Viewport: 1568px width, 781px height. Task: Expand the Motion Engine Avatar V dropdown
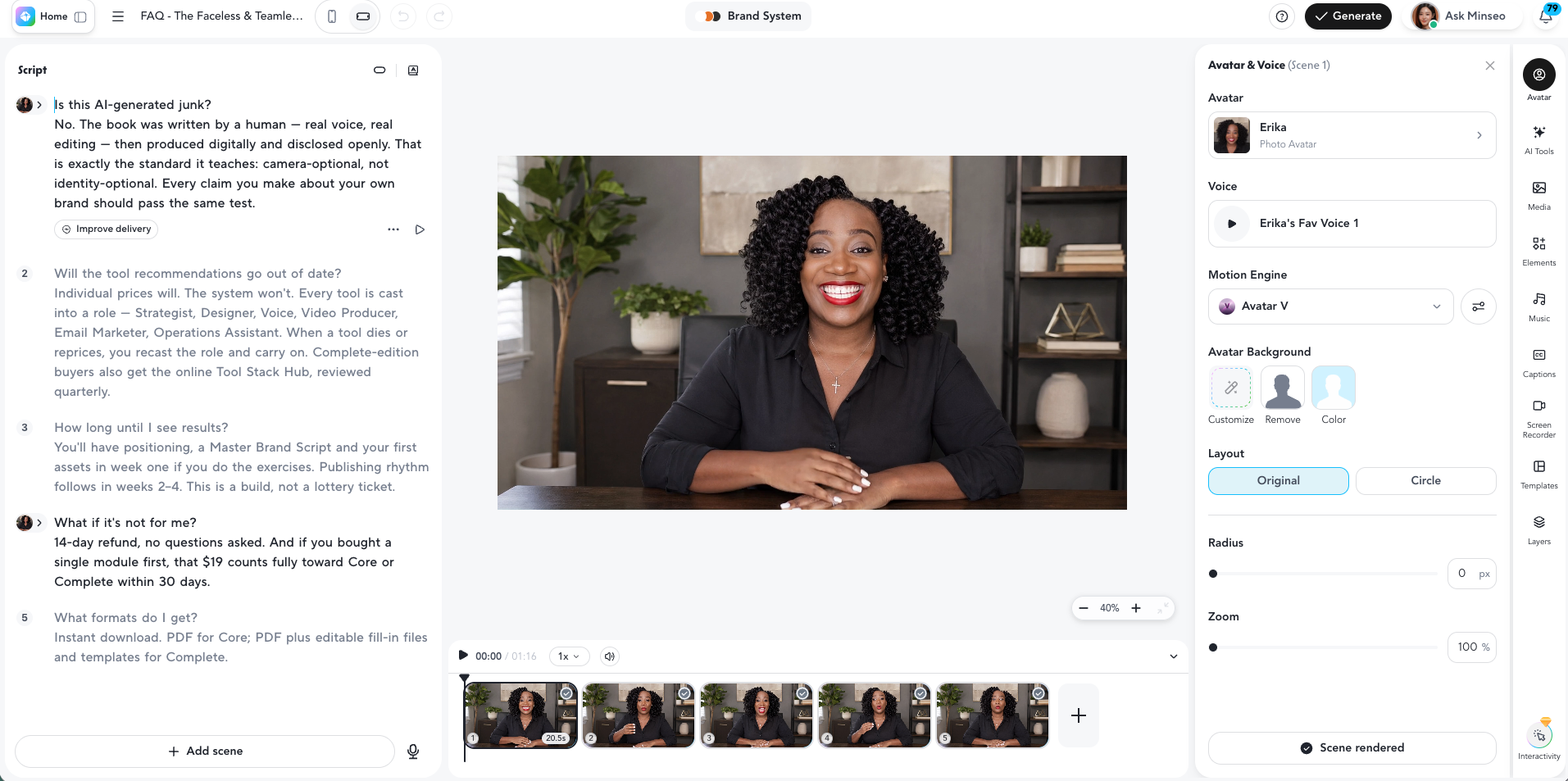pos(1330,306)
